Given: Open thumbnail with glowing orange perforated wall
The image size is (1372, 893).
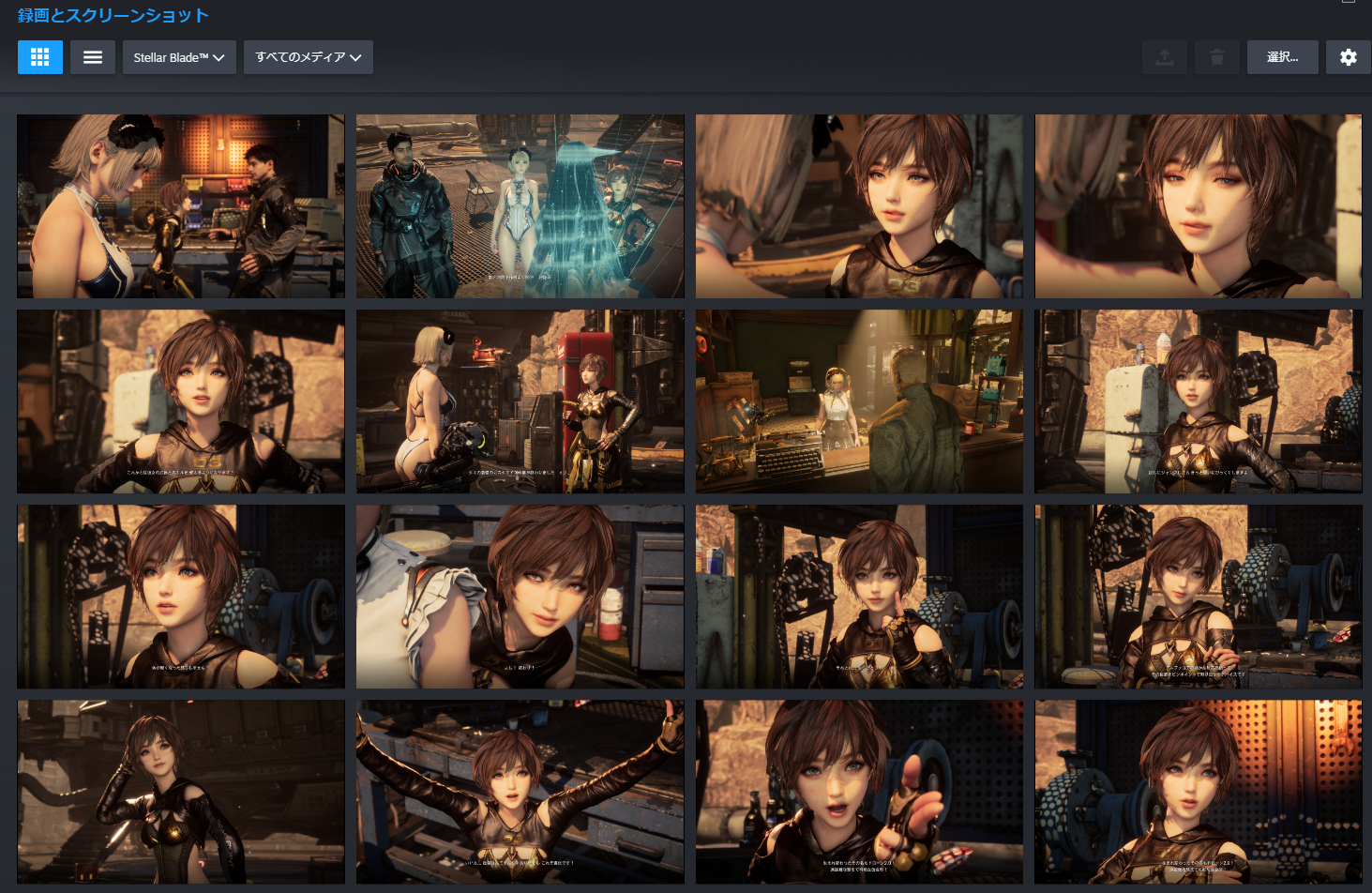Looking at the screenshot, I should tap(1199, 792).
